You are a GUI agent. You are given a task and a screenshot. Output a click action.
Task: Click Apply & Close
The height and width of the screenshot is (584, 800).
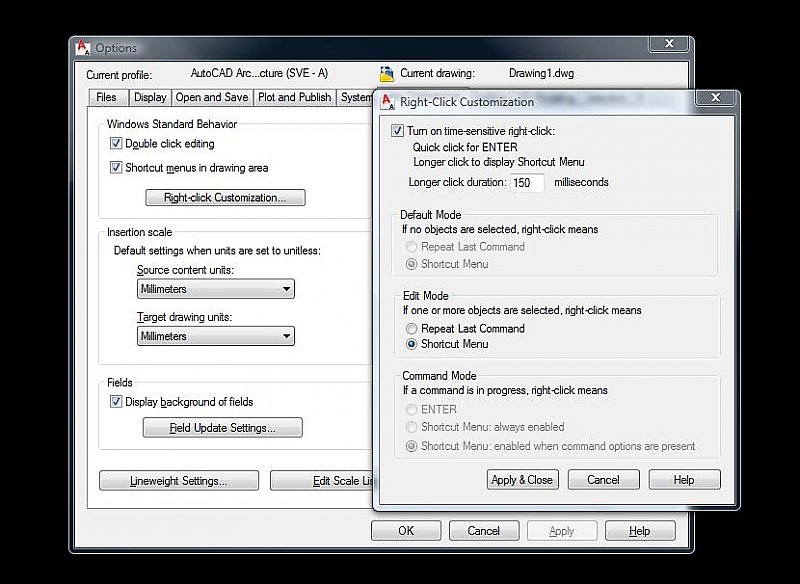coord(522,480)
